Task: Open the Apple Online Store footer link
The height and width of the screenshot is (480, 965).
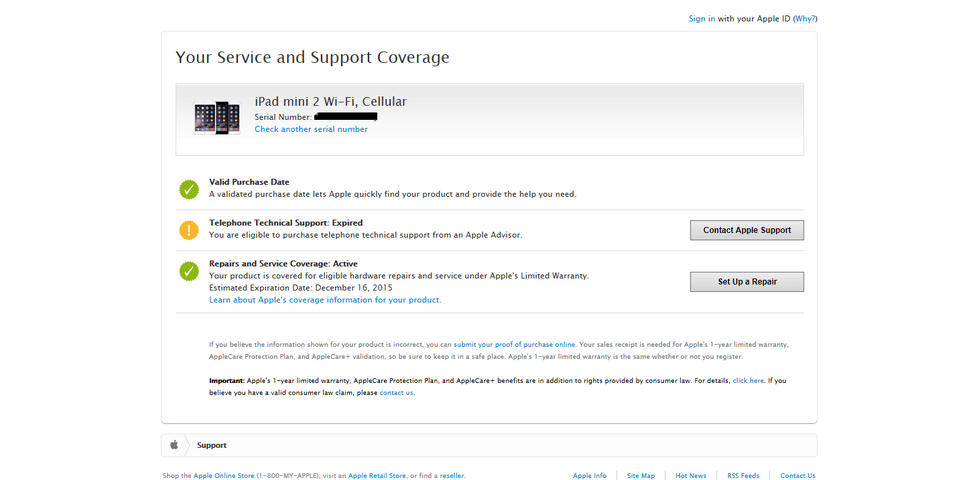Action: (223, 476)
